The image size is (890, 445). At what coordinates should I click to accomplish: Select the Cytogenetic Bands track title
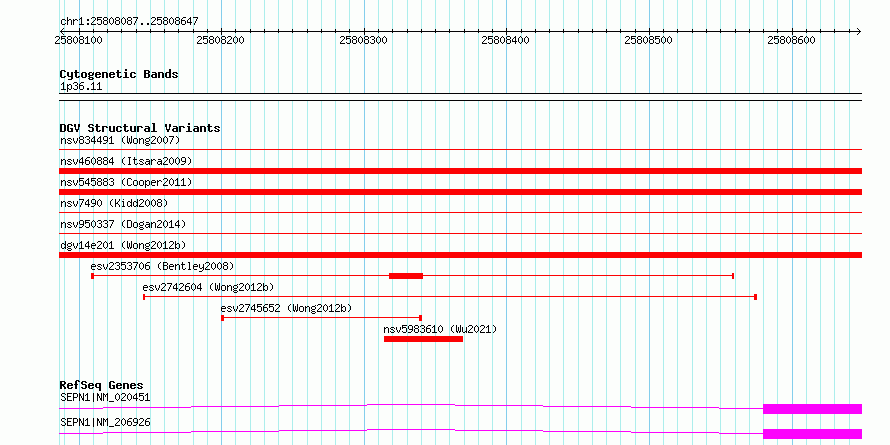(119, 74)
